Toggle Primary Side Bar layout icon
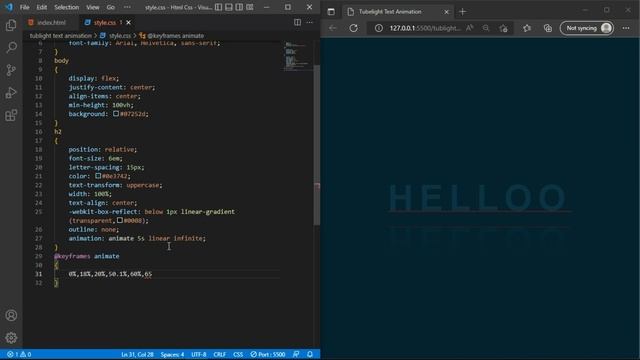Viewport: 640px width, 360px height. click(218, 7)
